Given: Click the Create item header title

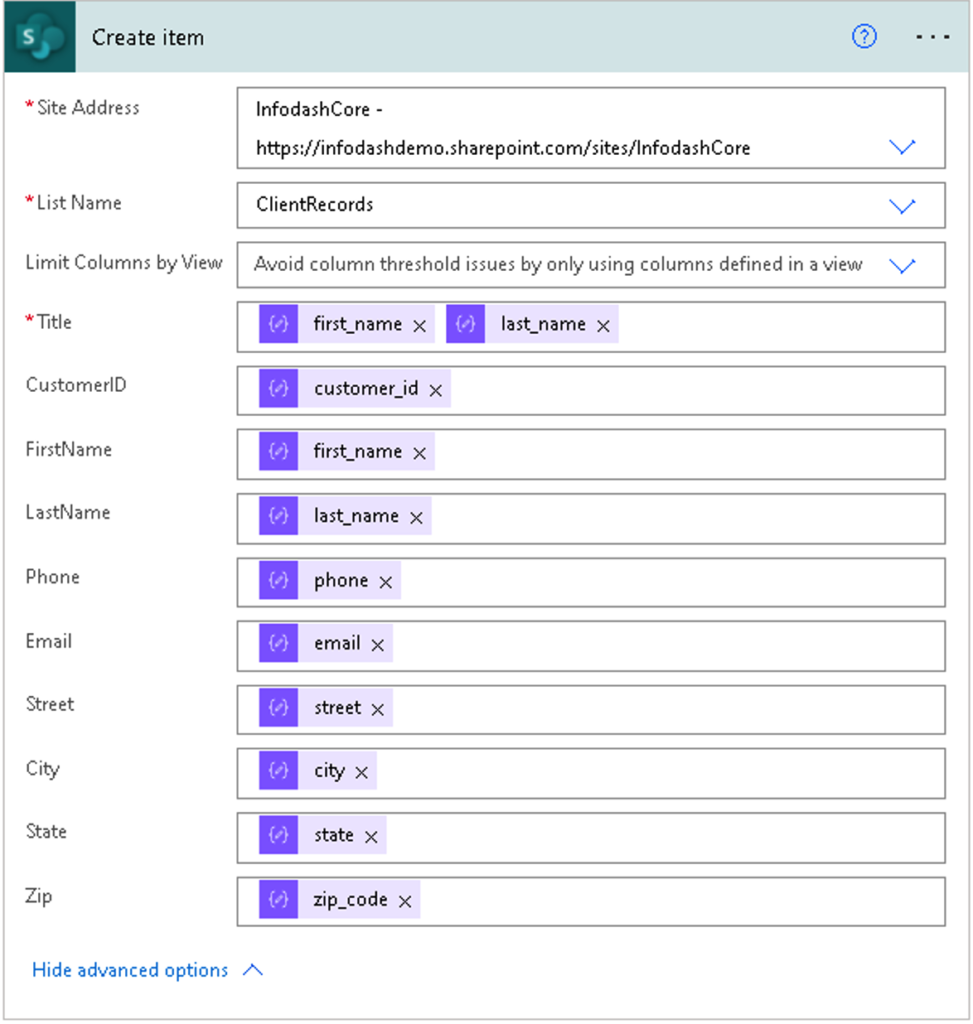Looking at the screenshot, I should 148,37.
